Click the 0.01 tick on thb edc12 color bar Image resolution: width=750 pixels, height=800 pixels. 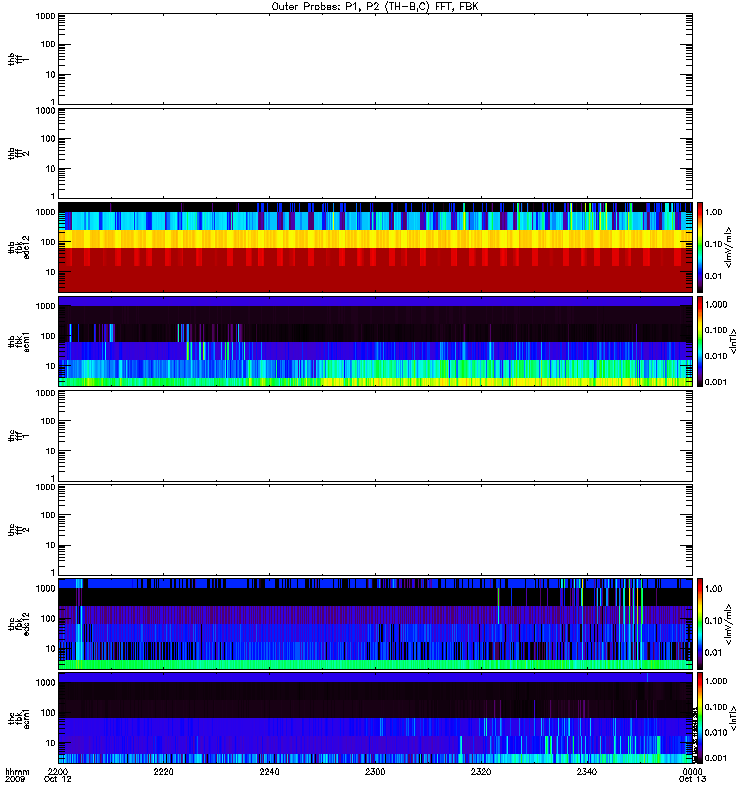713,276
